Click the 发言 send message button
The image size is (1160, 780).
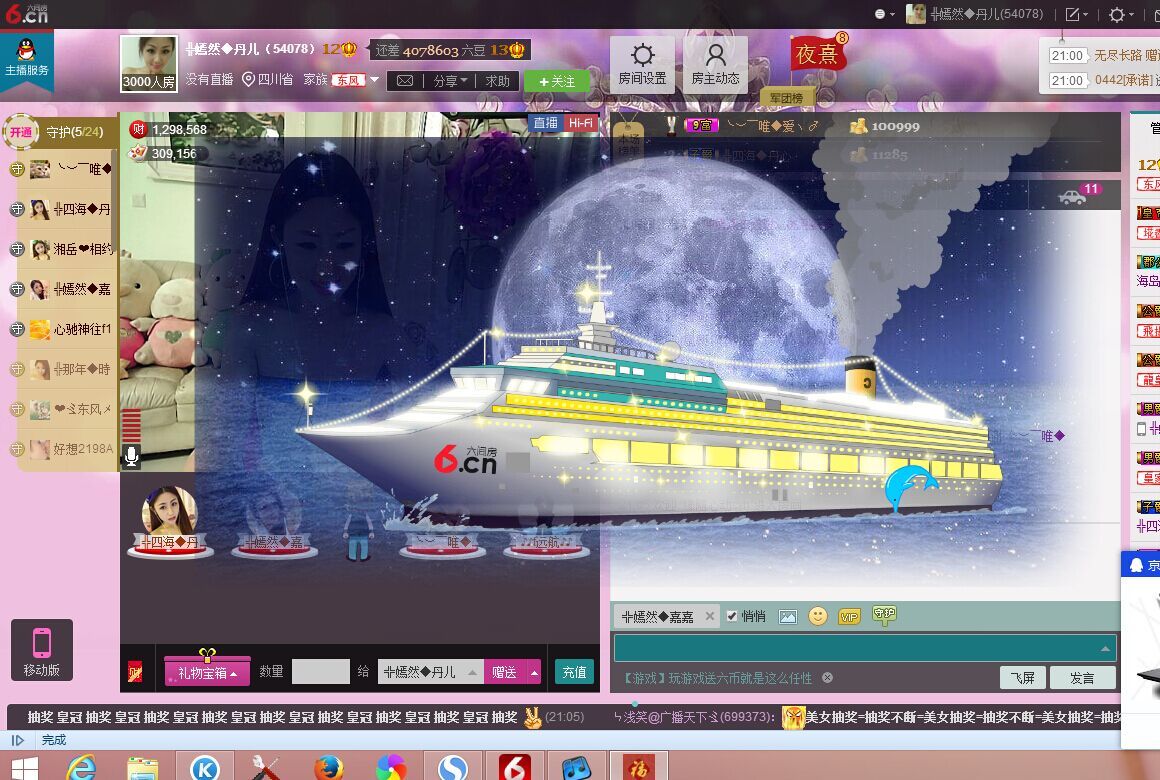[x=1082, y=677]
